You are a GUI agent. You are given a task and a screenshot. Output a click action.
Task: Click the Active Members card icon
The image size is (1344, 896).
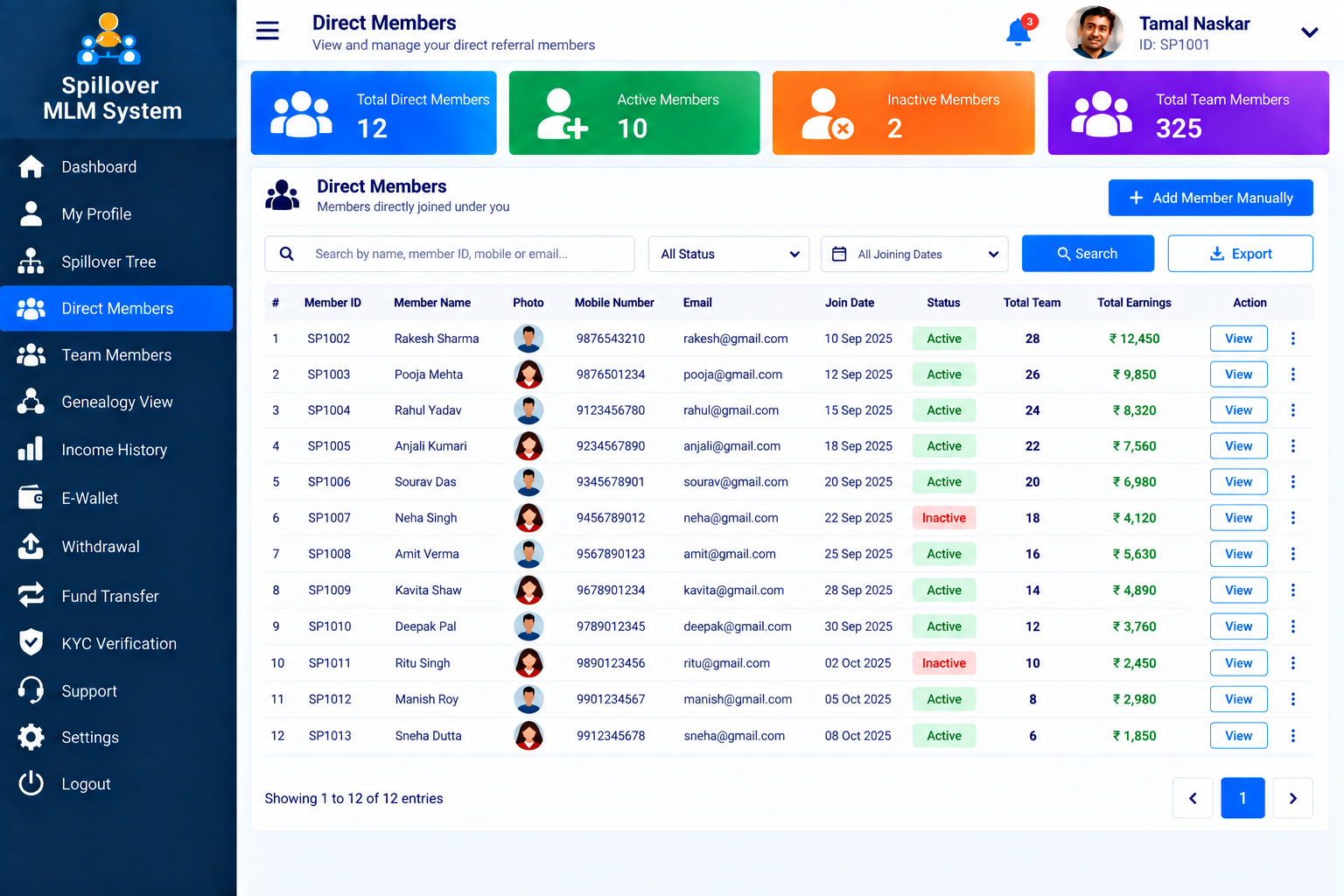[562, 114]
